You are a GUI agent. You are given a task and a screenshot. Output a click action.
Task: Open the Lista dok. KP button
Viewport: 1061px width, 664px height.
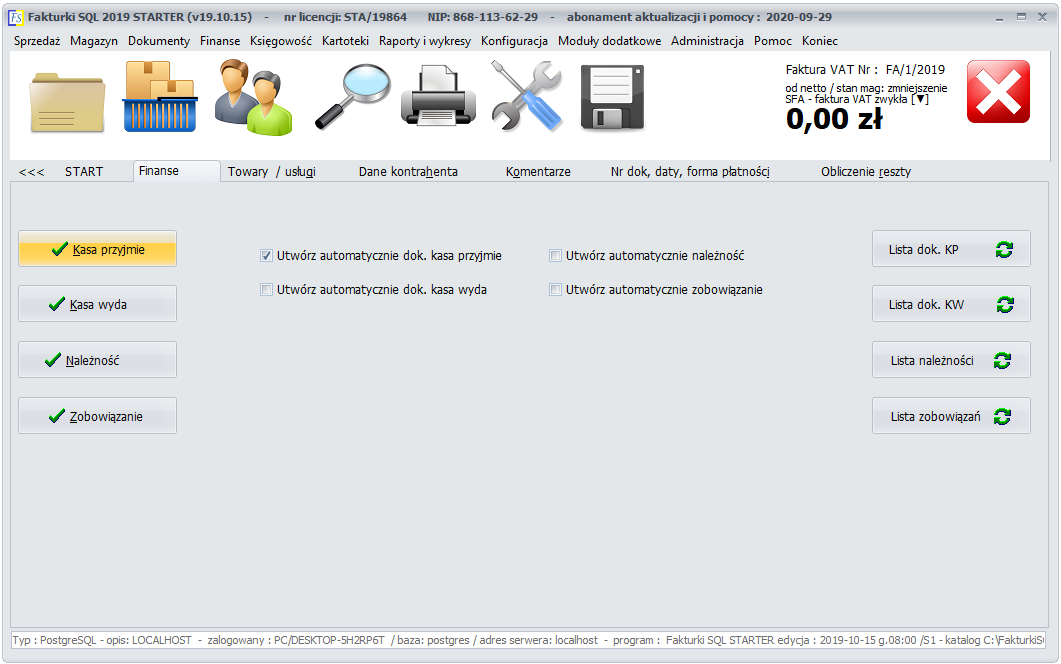[951, 249]
